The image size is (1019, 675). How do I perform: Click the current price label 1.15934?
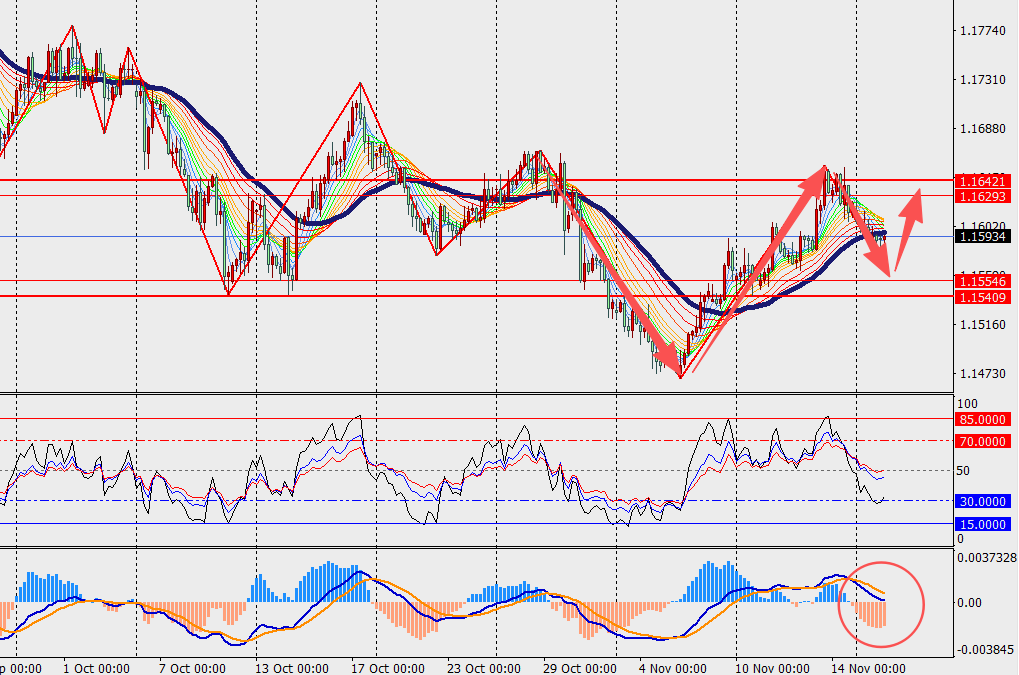pyautogui.click(x=981, y=237)
